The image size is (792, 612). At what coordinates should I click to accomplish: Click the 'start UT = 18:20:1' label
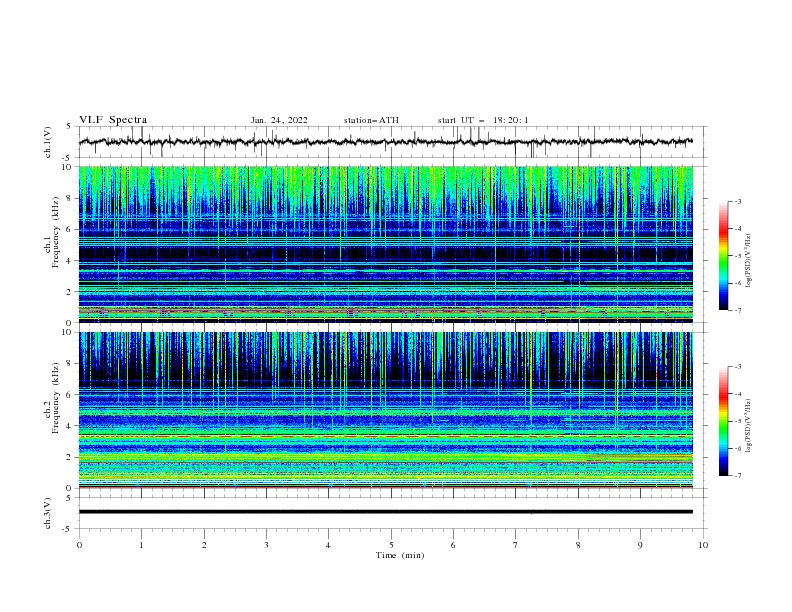[x=483, y=120]
